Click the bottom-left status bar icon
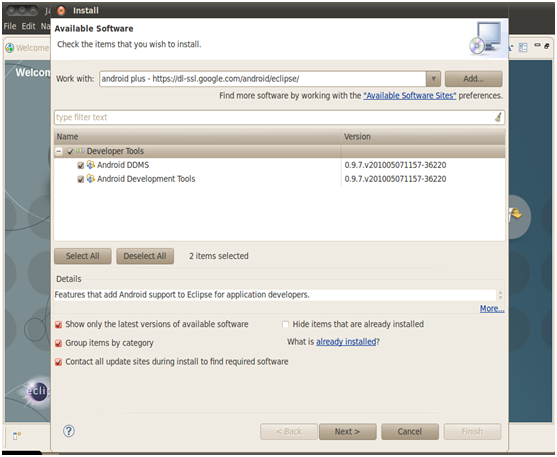557x457 pixels. 17,435
